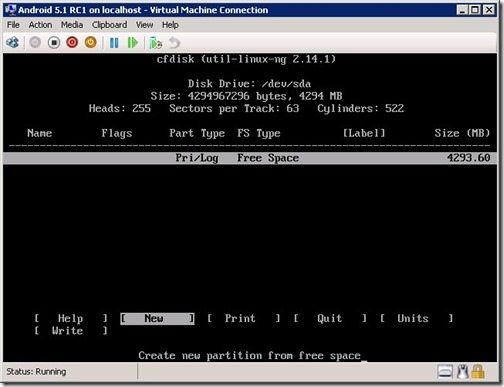Viewport: 504px width, 387px height.
Task: Click the red Shut Down icon
Action: [x=72, y=43]
